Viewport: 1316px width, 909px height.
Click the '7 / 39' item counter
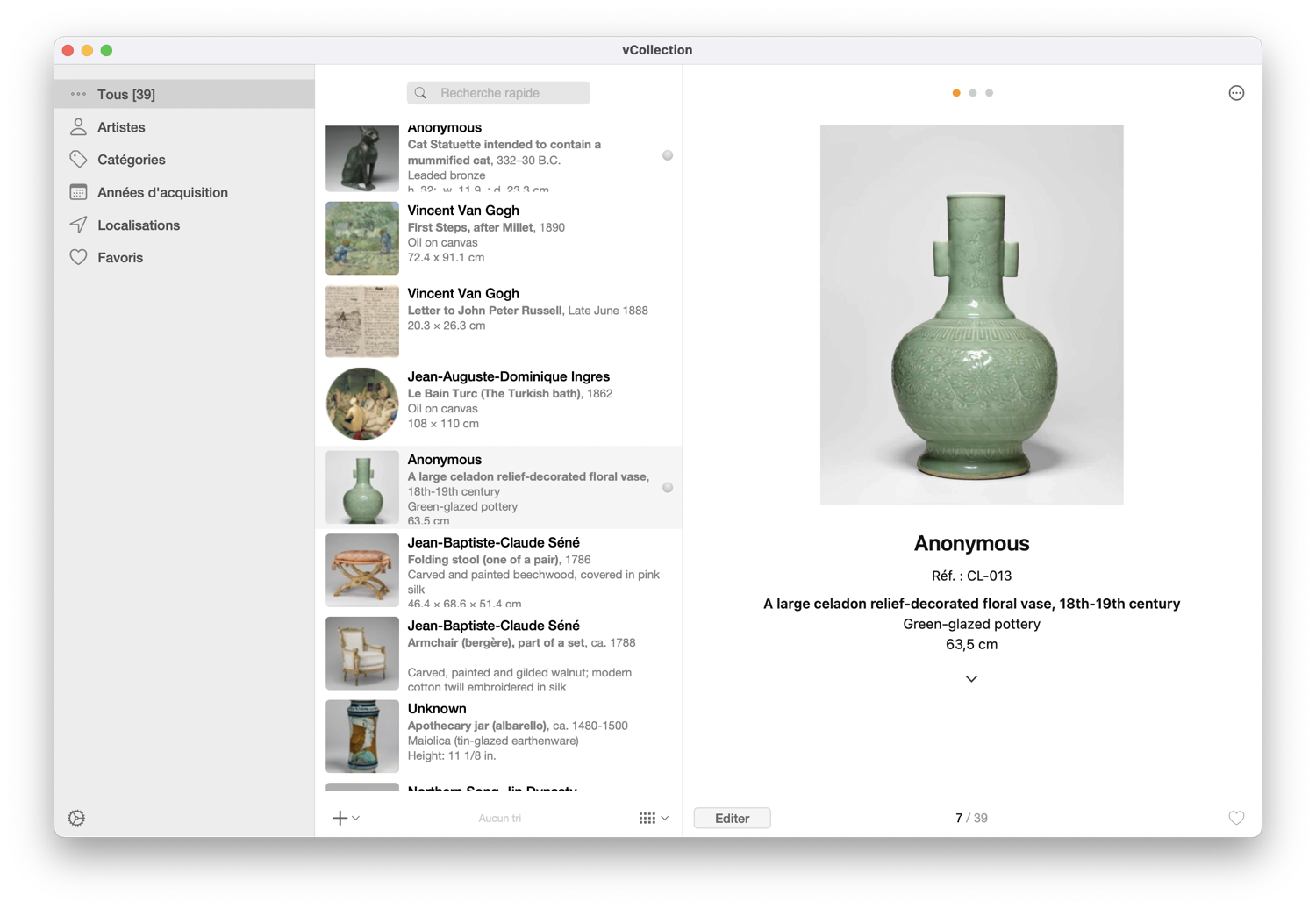(x=971, y=818)
